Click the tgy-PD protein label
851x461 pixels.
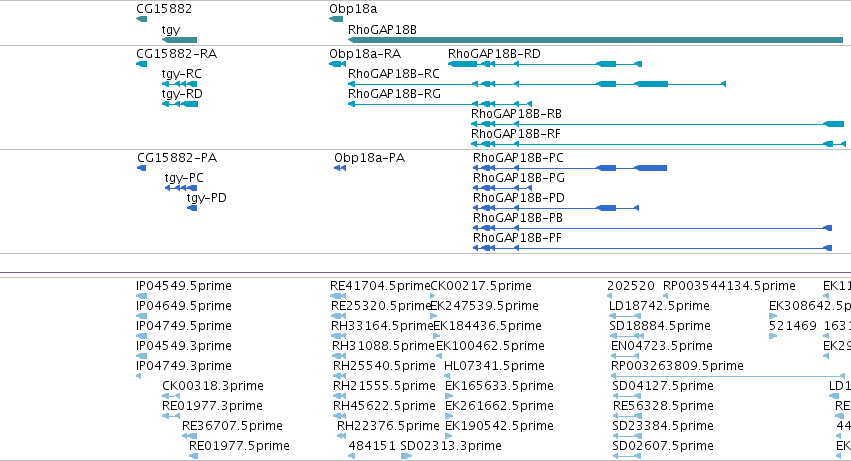(x=206, y=199)
